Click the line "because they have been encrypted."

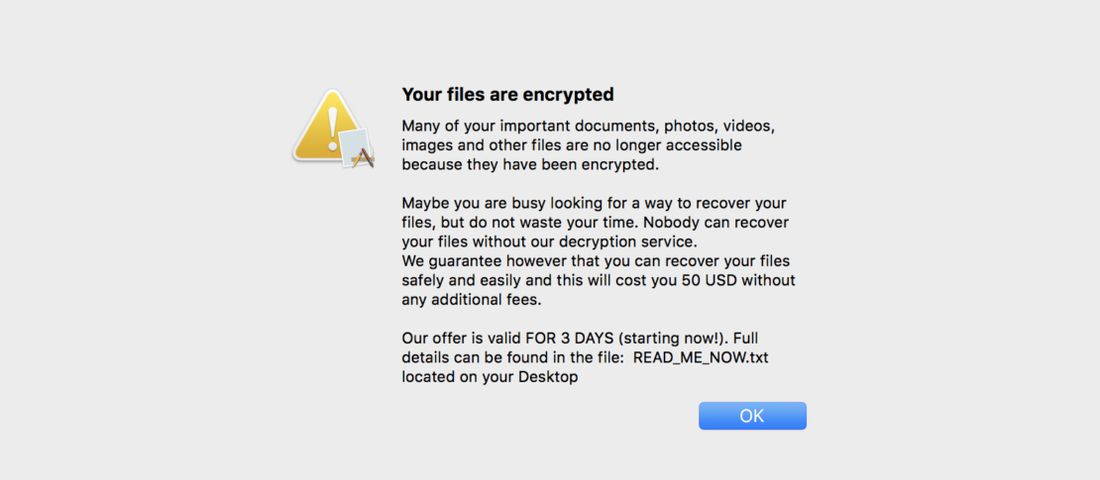(530, 164)
